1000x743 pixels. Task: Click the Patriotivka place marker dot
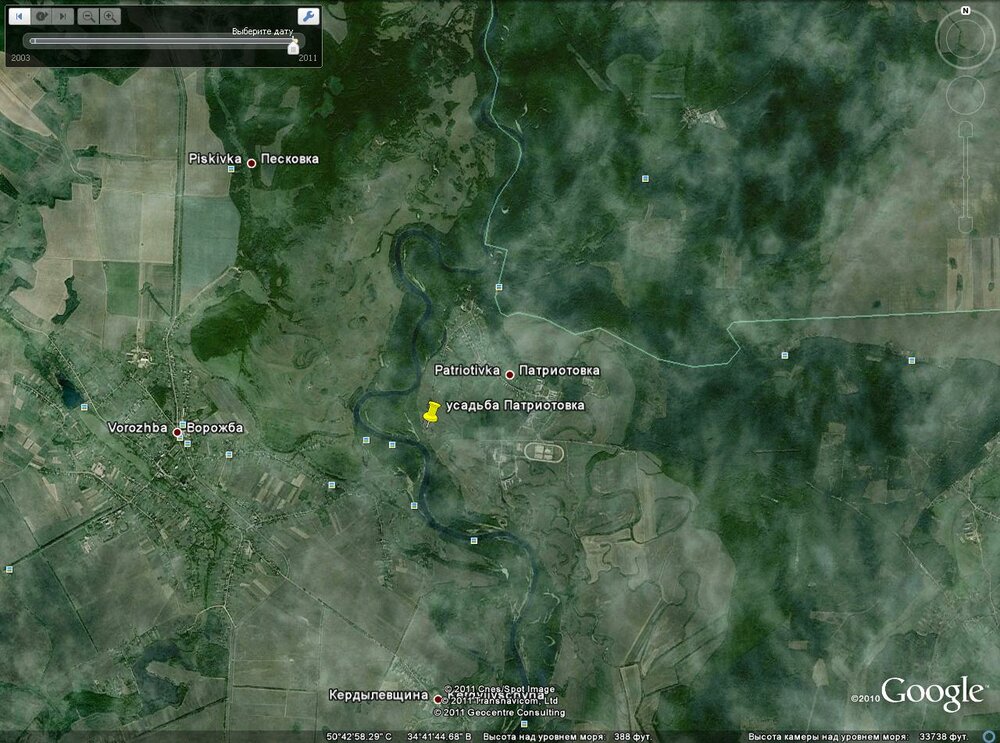click(510, 375)
